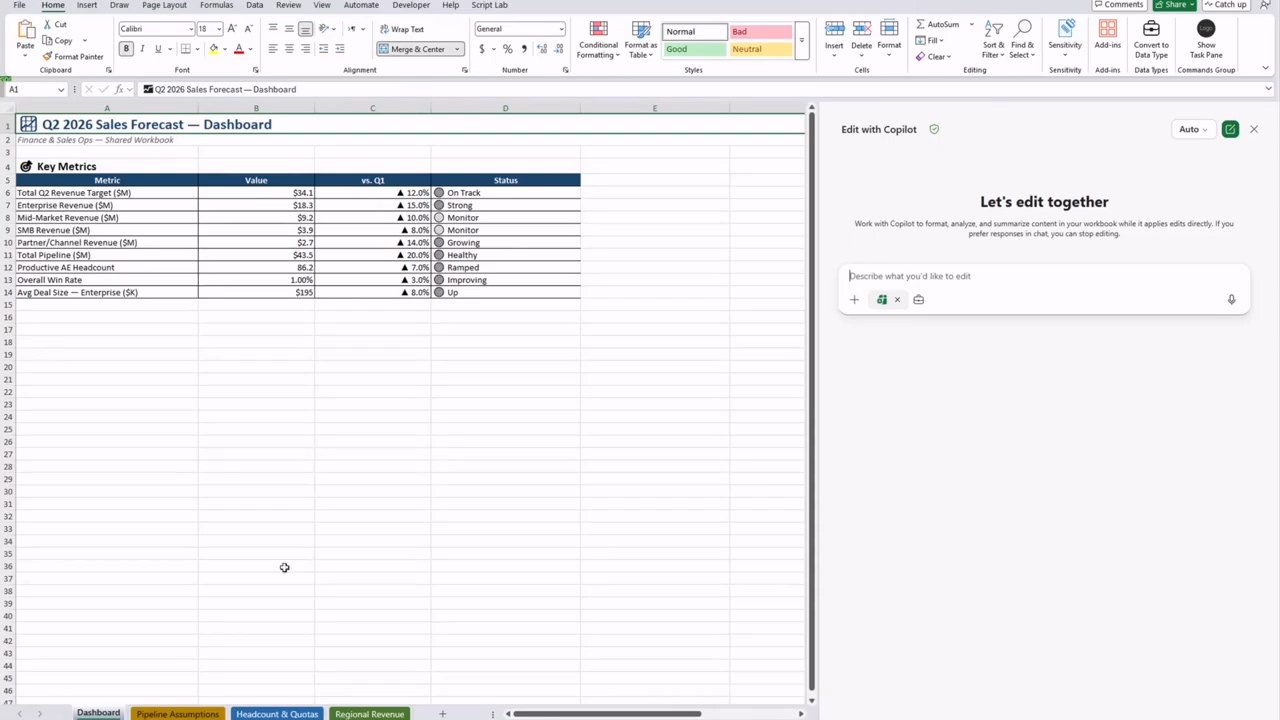Viewport: 1280px width, 720px height.
Task: Click the Copilot shield verification icon
Action: (934, 129)
